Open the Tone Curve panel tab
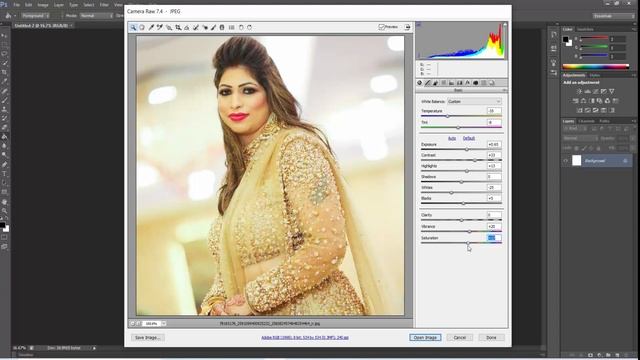 click(x=427, y=83)
